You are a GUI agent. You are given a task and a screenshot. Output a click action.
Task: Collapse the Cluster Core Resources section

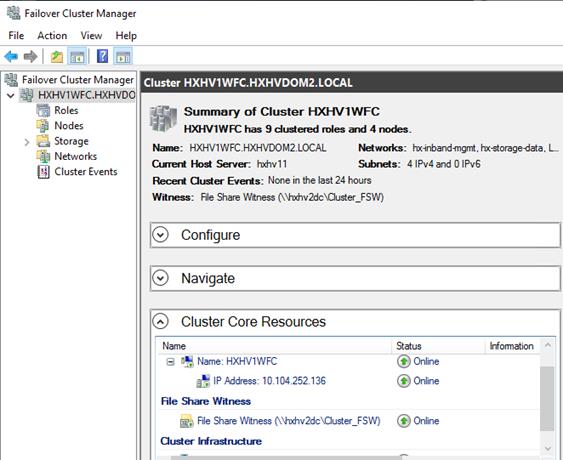click(x=160, y=321)
